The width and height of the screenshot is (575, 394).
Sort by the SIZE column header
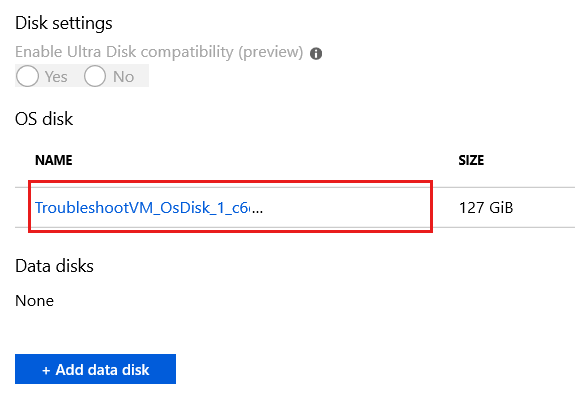point(471,160)
